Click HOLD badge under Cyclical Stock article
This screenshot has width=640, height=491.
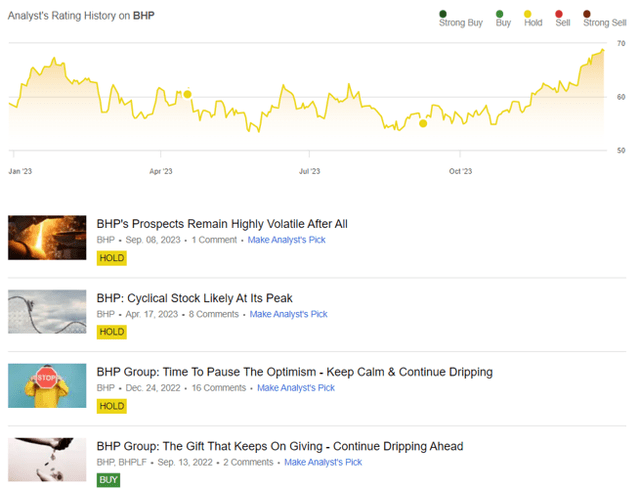click(111, 332)
